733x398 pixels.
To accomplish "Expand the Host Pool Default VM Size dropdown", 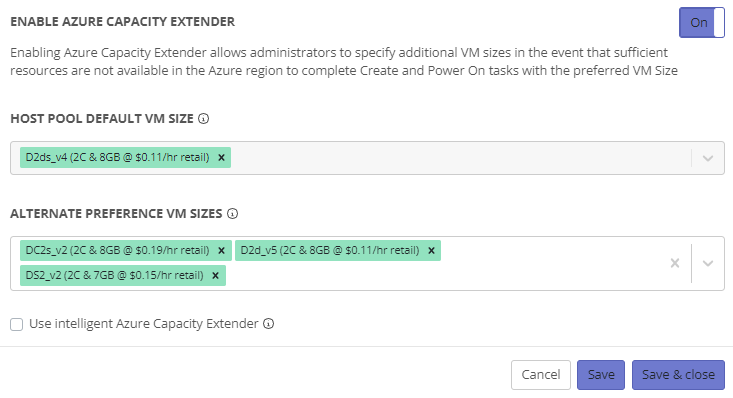I will tap(708, 158).
